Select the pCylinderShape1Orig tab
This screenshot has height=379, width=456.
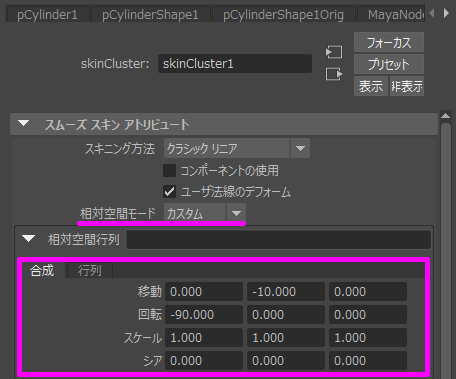tap(283, 15)
